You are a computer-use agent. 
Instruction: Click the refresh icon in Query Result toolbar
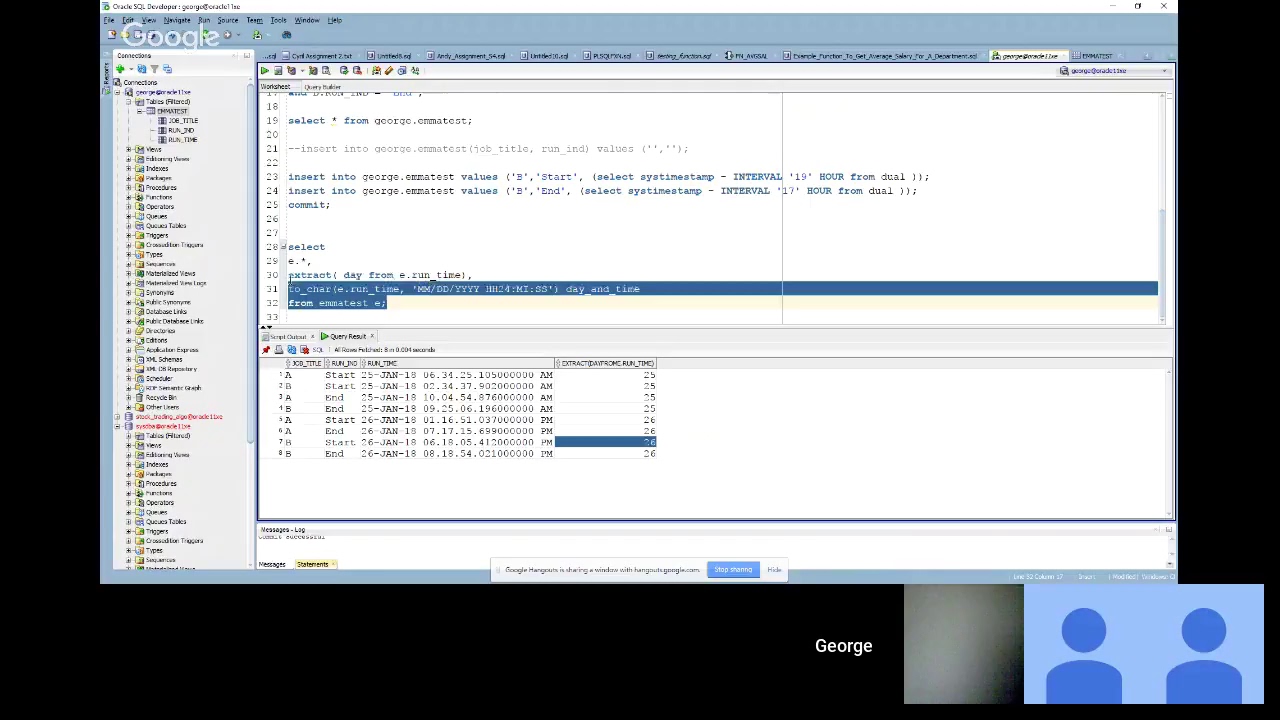[x=292, y=349]
